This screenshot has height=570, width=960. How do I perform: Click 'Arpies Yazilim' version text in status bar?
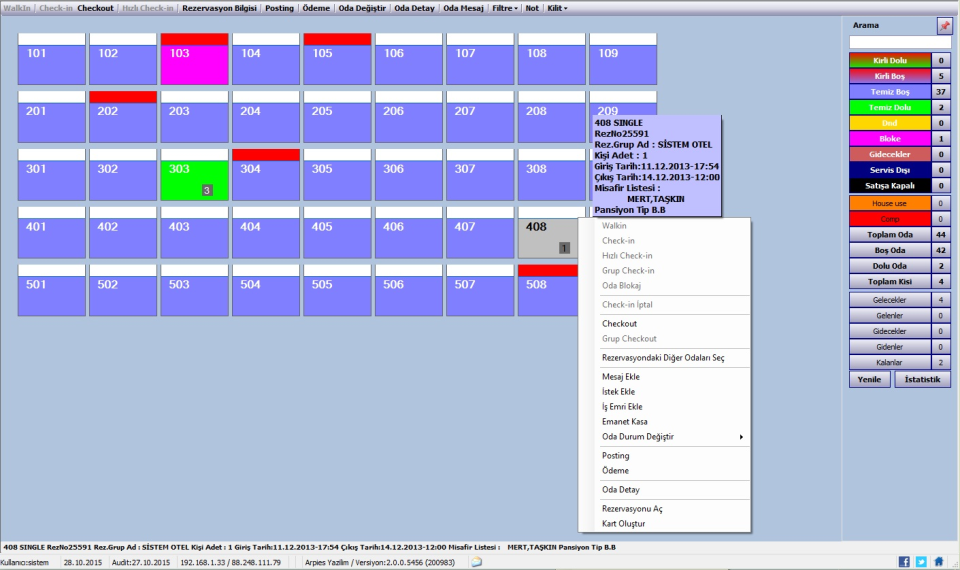(380, 562)
